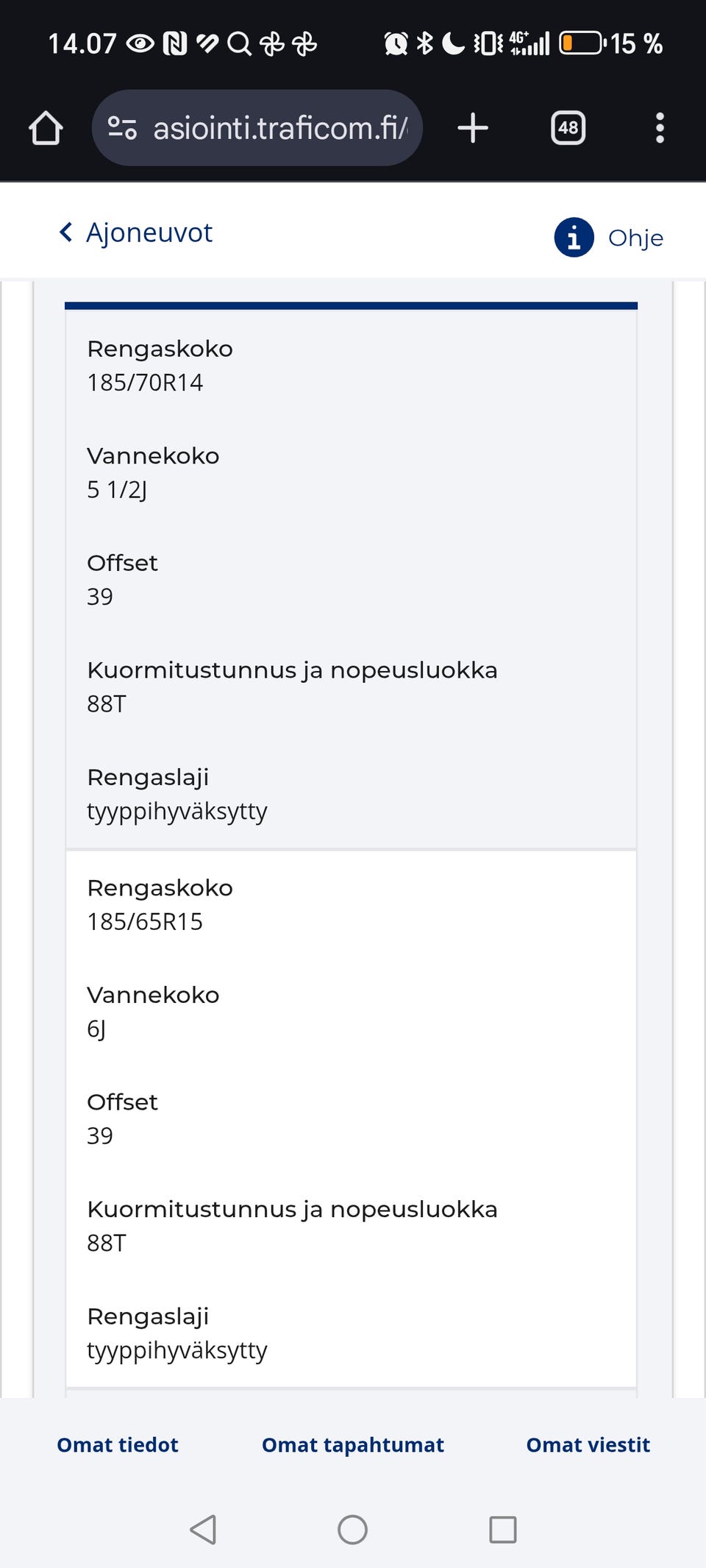Viewport: 706px width, 1568px height.
Task: Open the Ohje help link
Action: 635,238
